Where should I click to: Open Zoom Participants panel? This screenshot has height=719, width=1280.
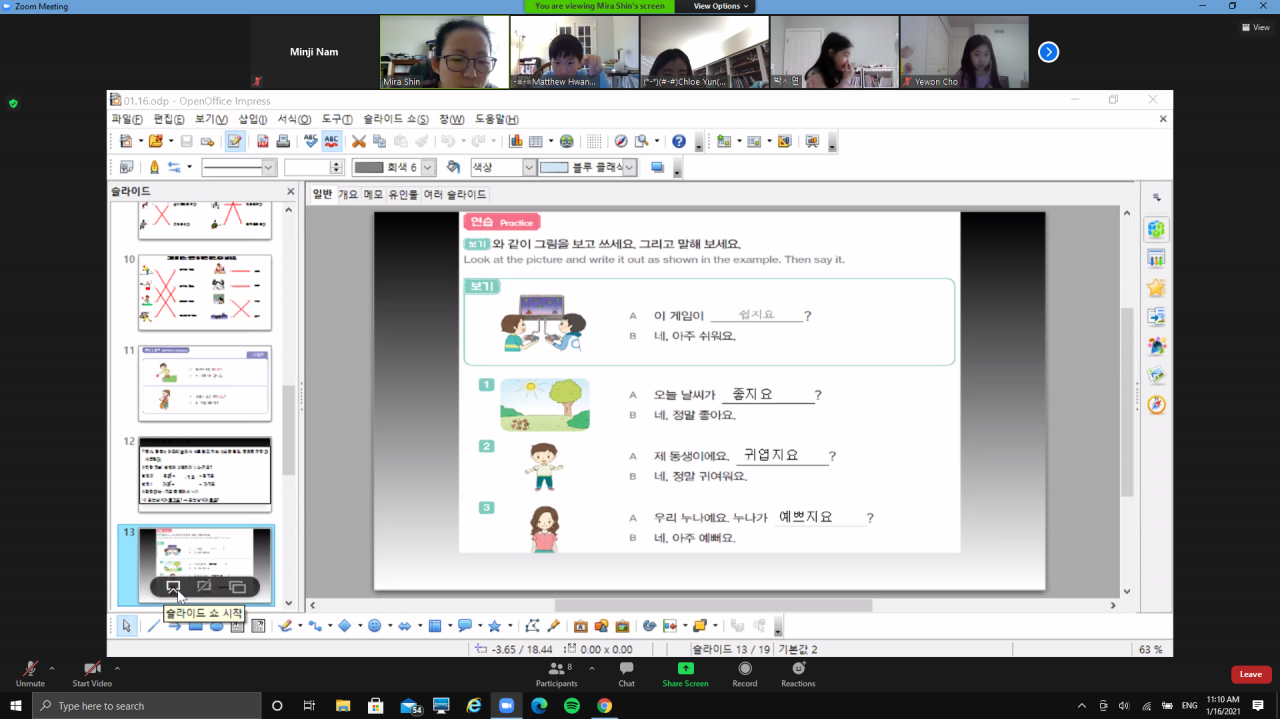[x=556, y=675]
